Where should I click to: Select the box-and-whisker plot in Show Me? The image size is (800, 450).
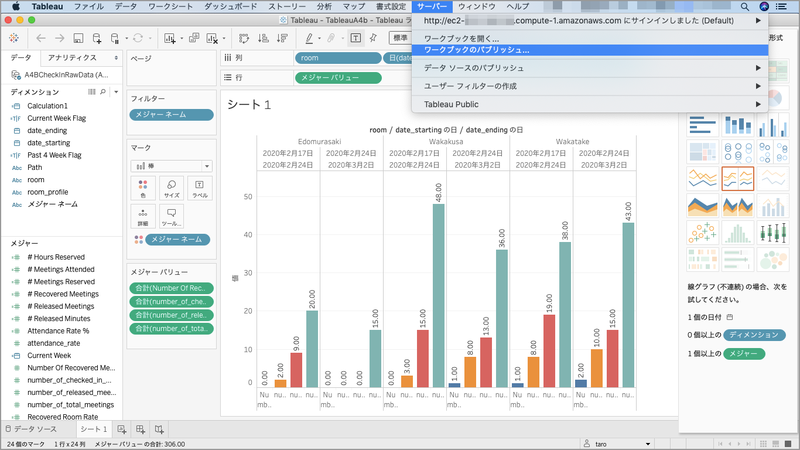[773, 233]
